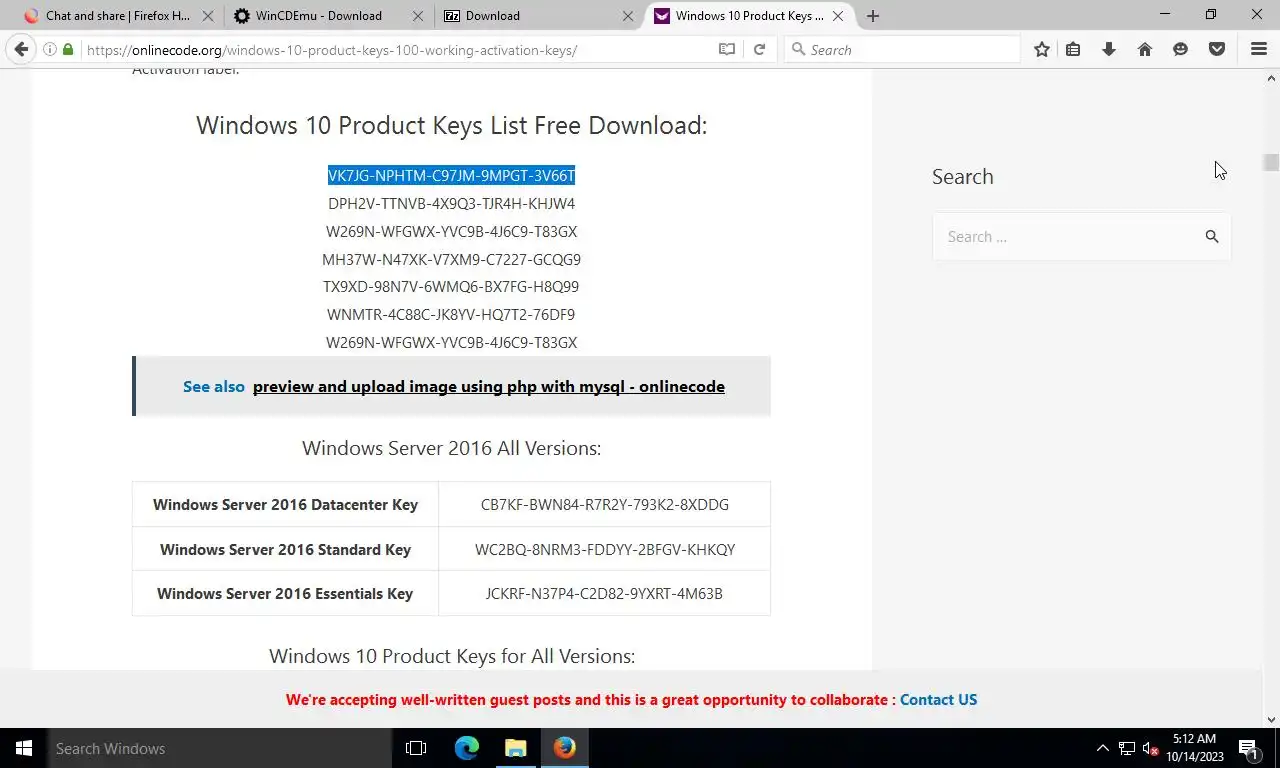Viewport: 1280px width, 768px height.
Task: Click the magnifier icon in sidebar search box
Action: (x=1212, y=237)
